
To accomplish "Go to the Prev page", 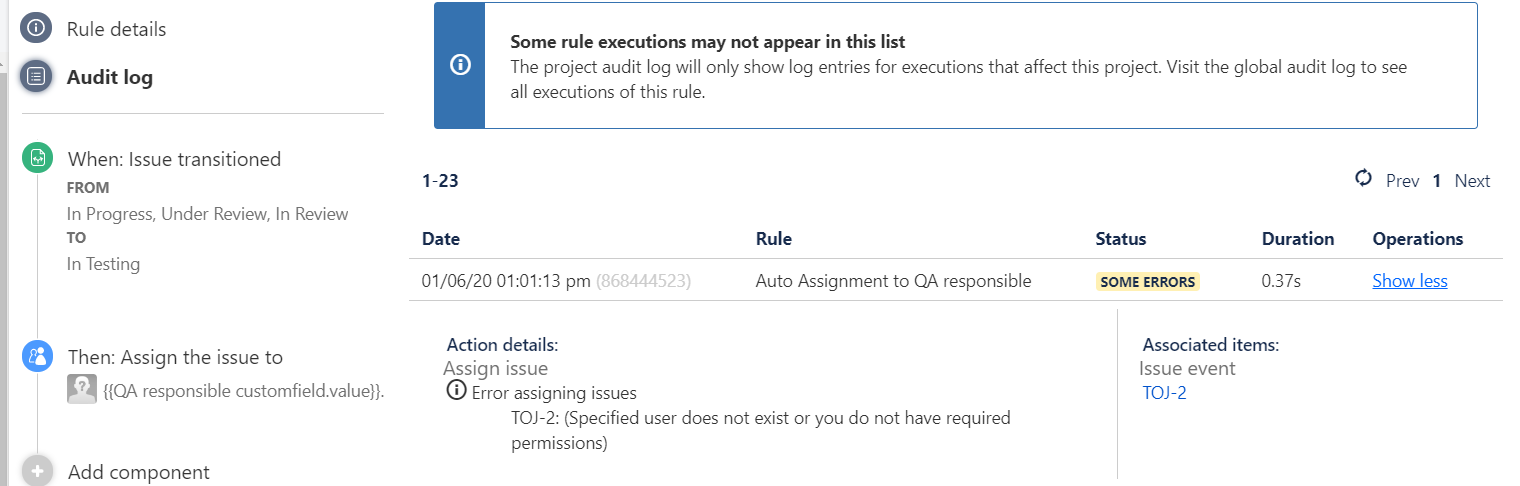I will tap(1402, 181).
